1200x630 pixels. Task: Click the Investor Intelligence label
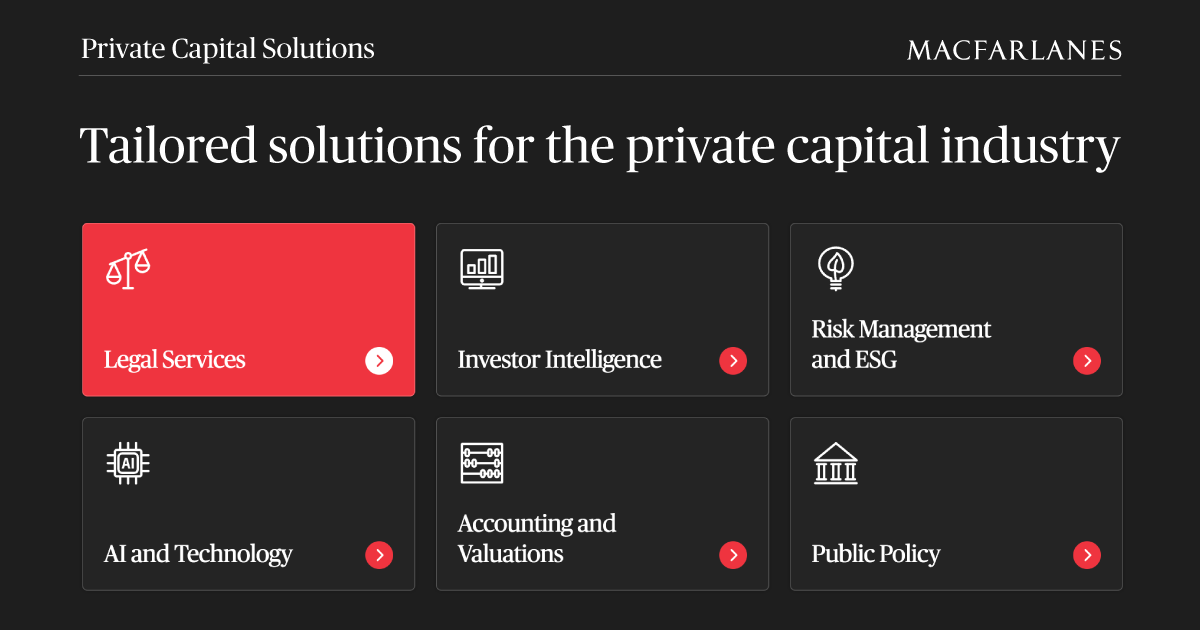[x=559, y=360]
